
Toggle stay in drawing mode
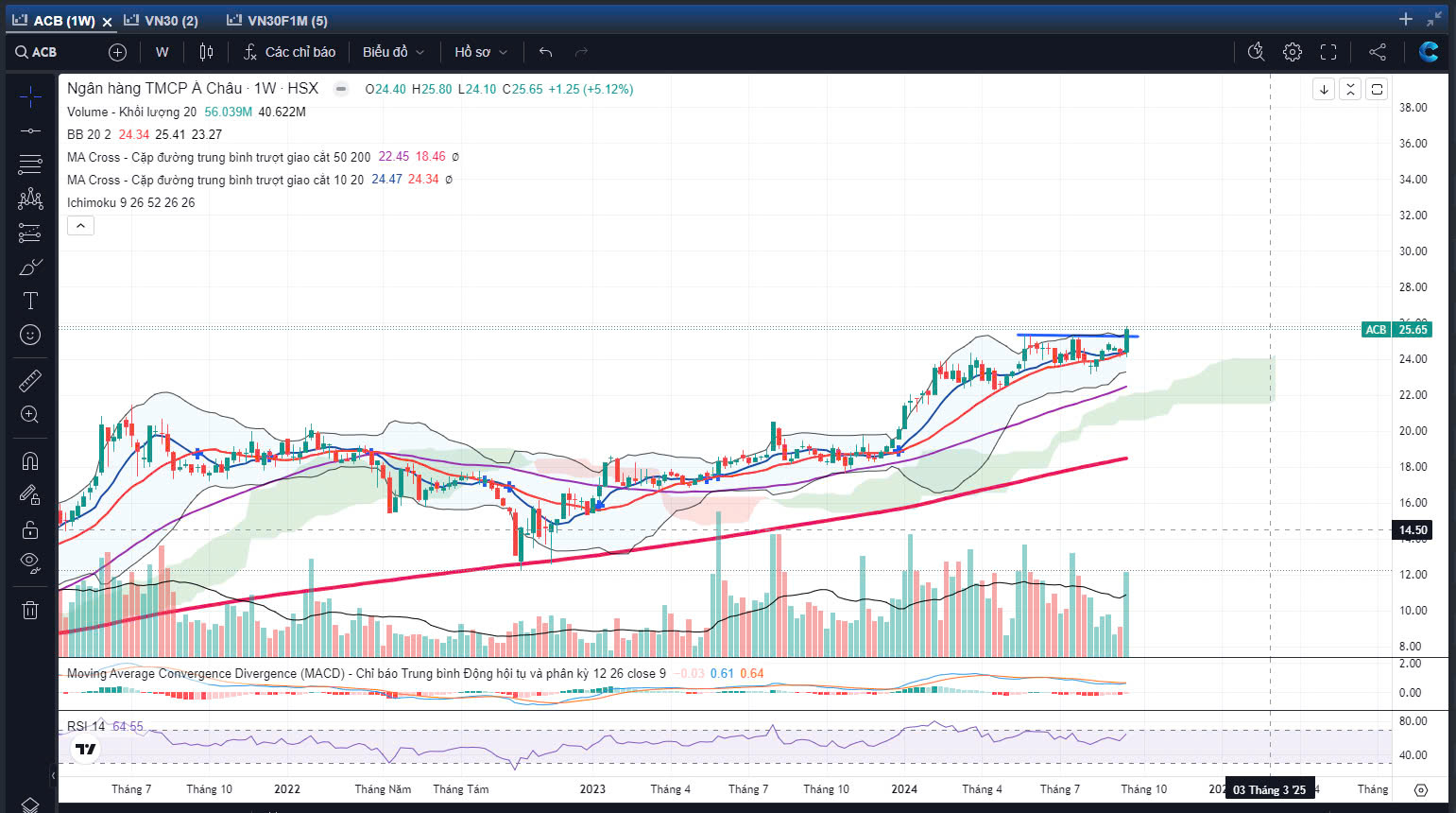30,494
